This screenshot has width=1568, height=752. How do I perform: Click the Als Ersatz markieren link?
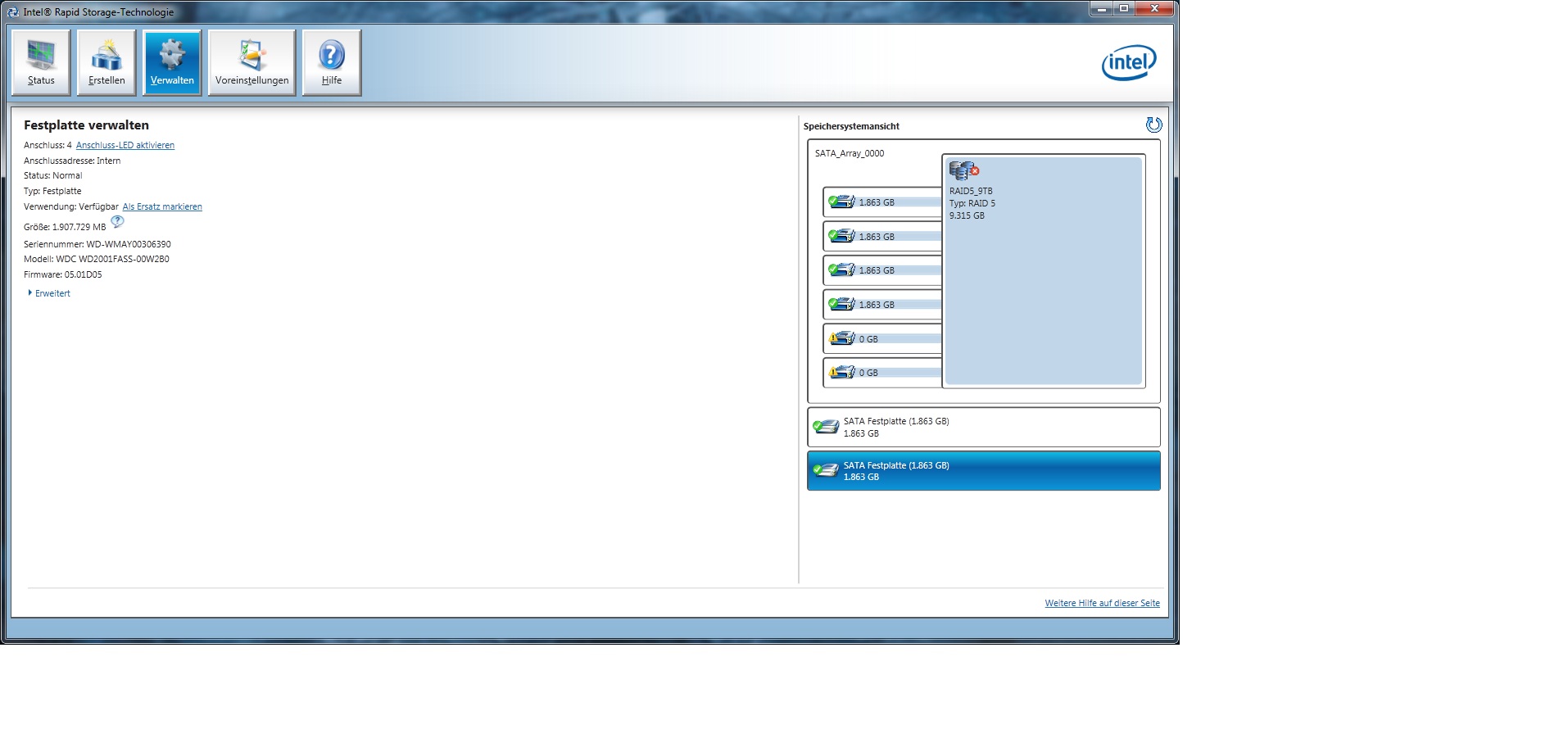pyautogui.click(x=162, y=207)
